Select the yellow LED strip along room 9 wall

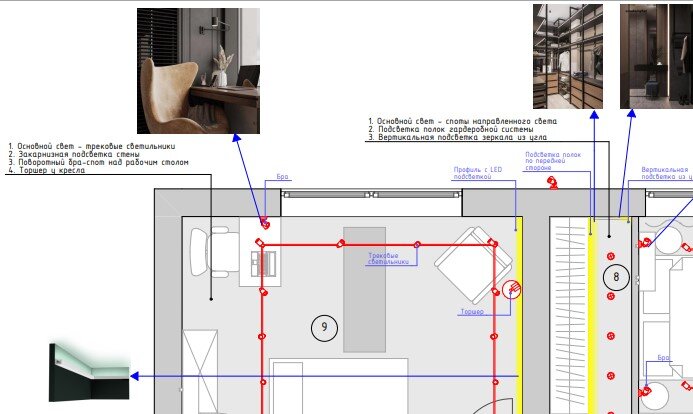click(519, 315)
